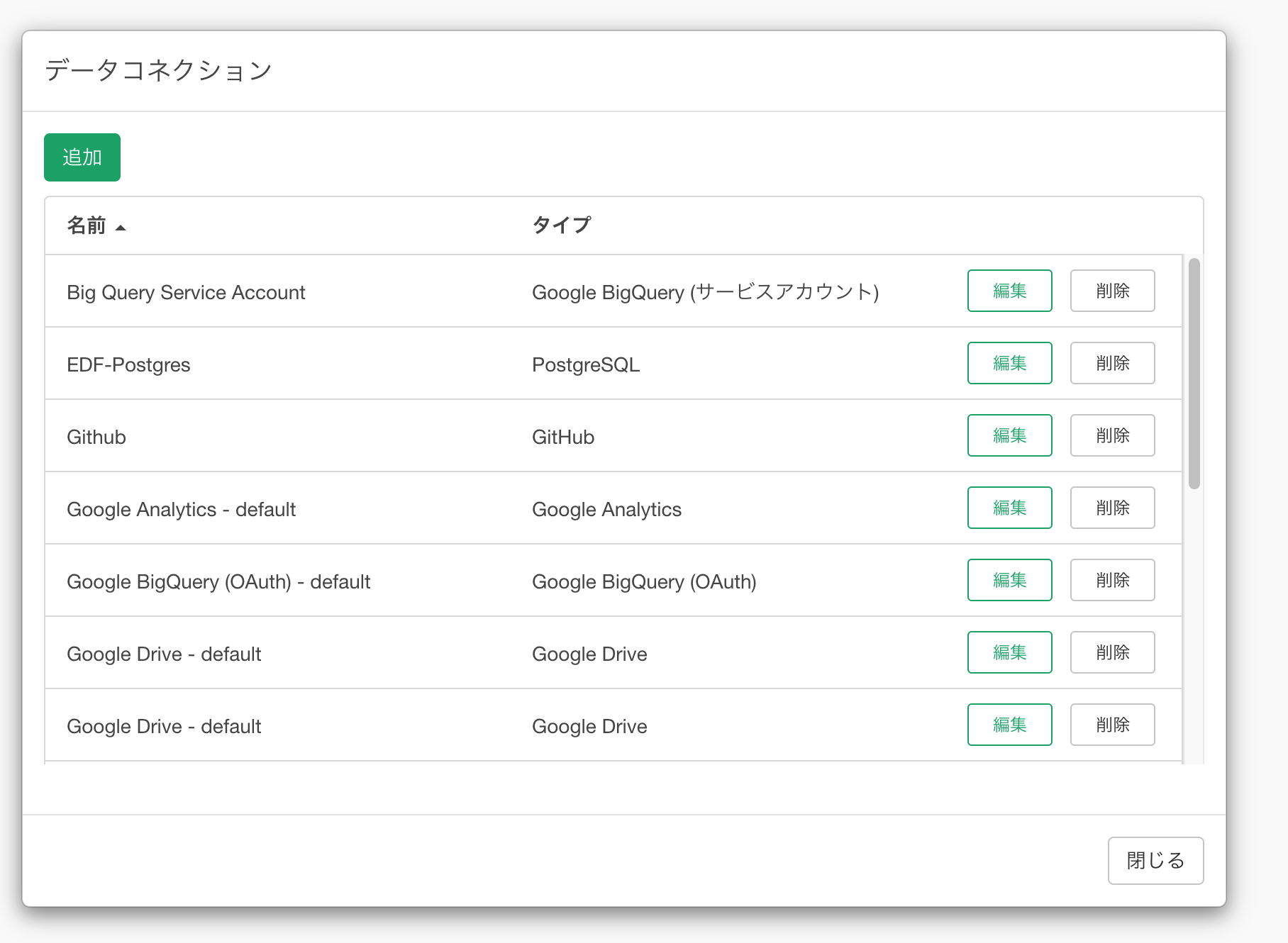Viewport: 1288px width, 943px height.
Task: Delete the Google Analytics - default connection
Action: click(1112, 508)
